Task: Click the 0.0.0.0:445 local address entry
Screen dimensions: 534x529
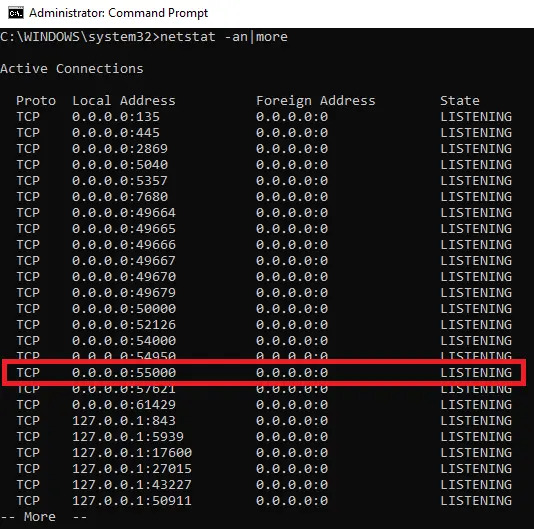Action: click(116, 133)
